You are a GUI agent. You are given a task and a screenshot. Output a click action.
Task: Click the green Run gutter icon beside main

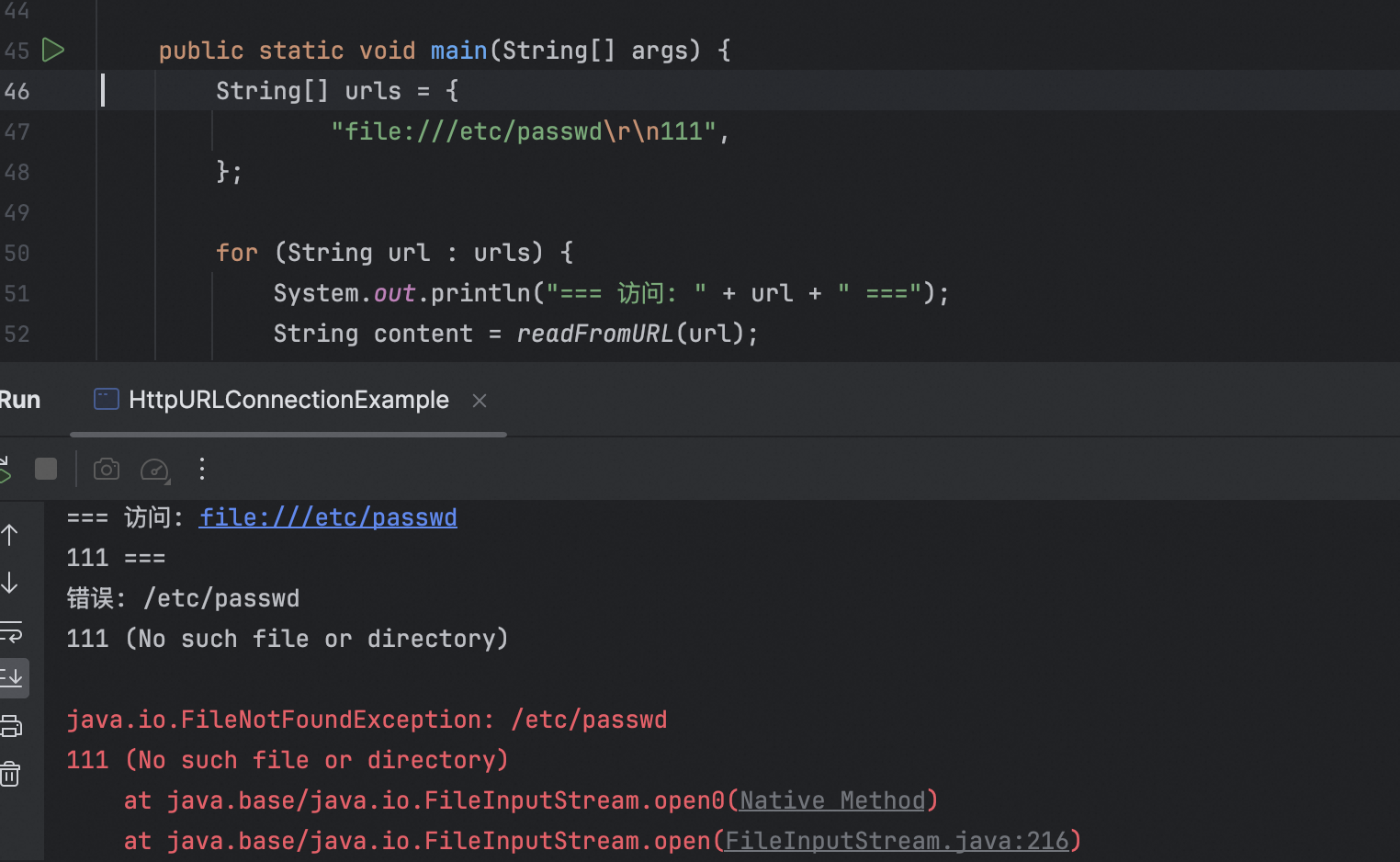tap(53, 51)
